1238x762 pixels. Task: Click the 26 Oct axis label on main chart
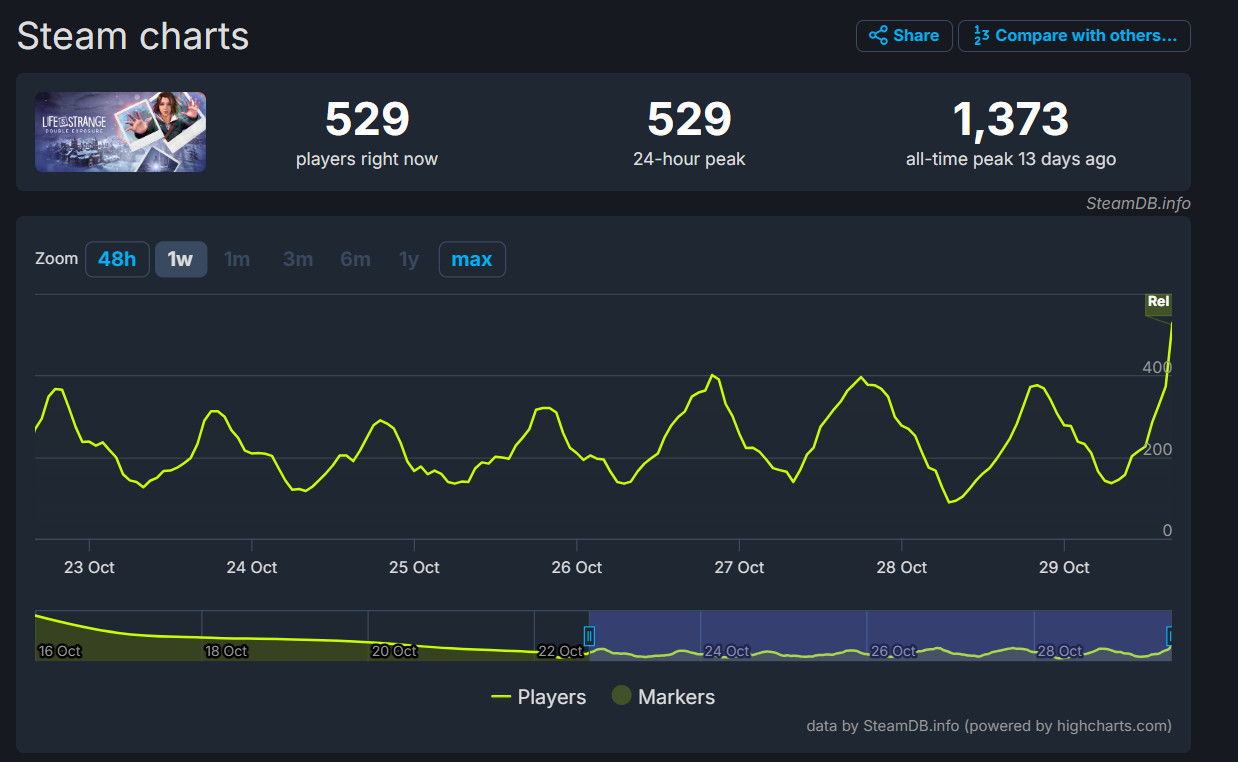coord(576,567)
